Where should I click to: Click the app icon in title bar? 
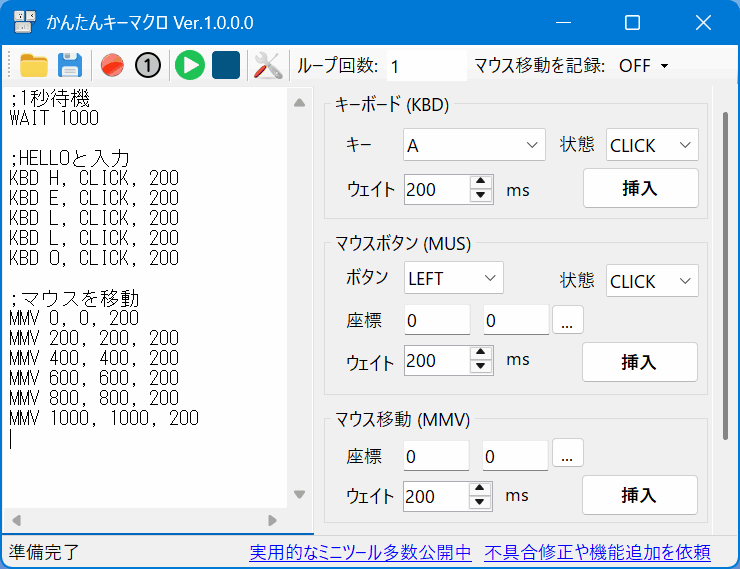tap(25, 22)
